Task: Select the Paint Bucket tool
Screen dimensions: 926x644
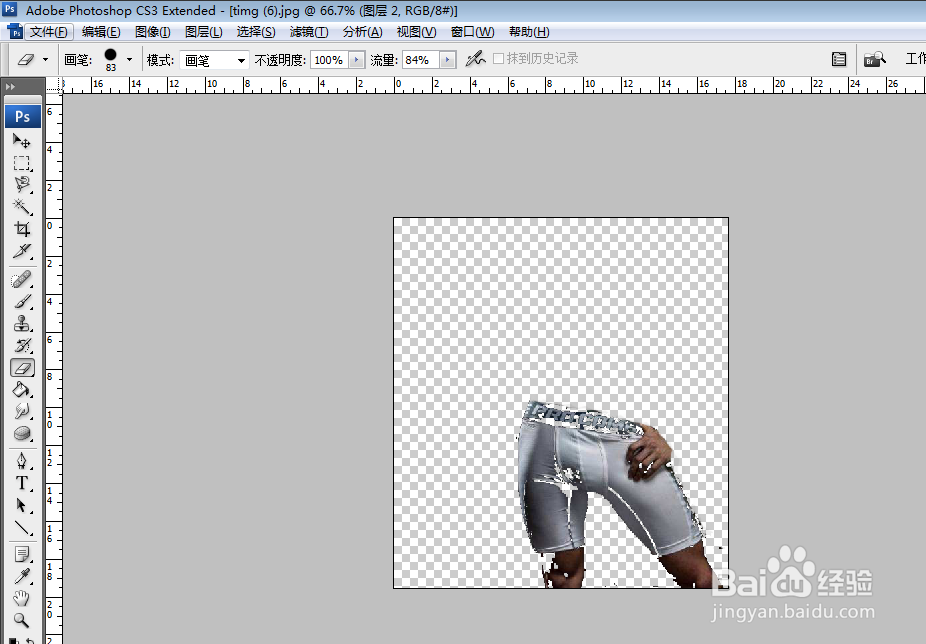Action: pyautogui.click(x=22, y=390)
